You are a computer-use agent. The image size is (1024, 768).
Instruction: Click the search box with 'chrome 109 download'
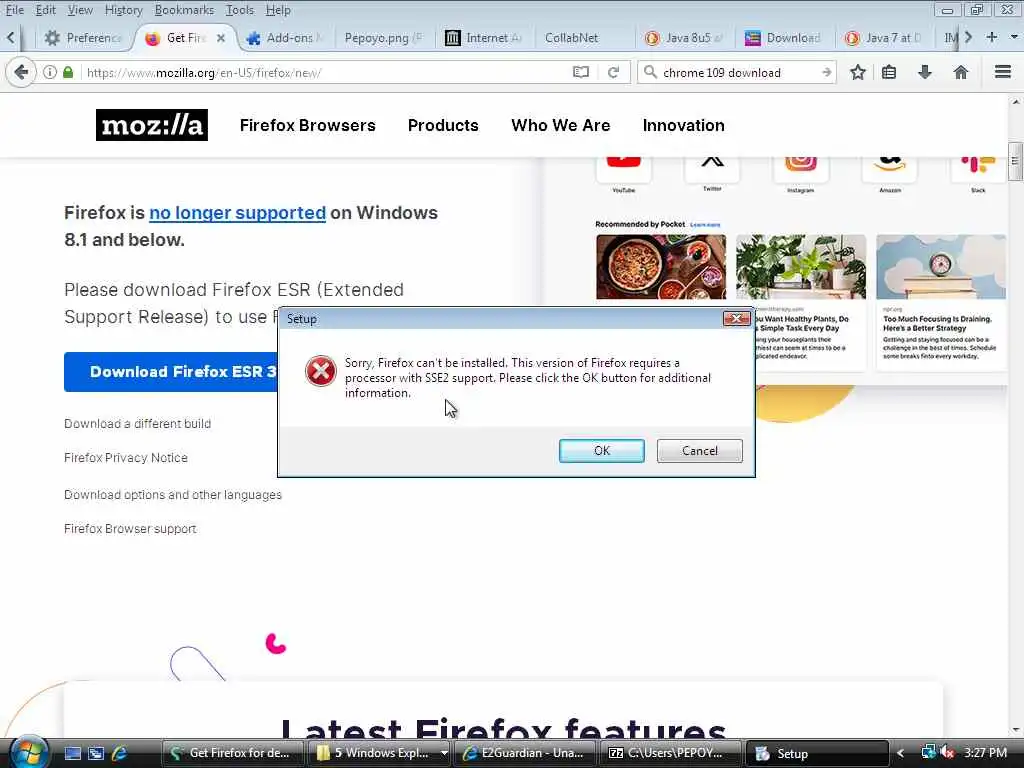click(x=738, y=72)
